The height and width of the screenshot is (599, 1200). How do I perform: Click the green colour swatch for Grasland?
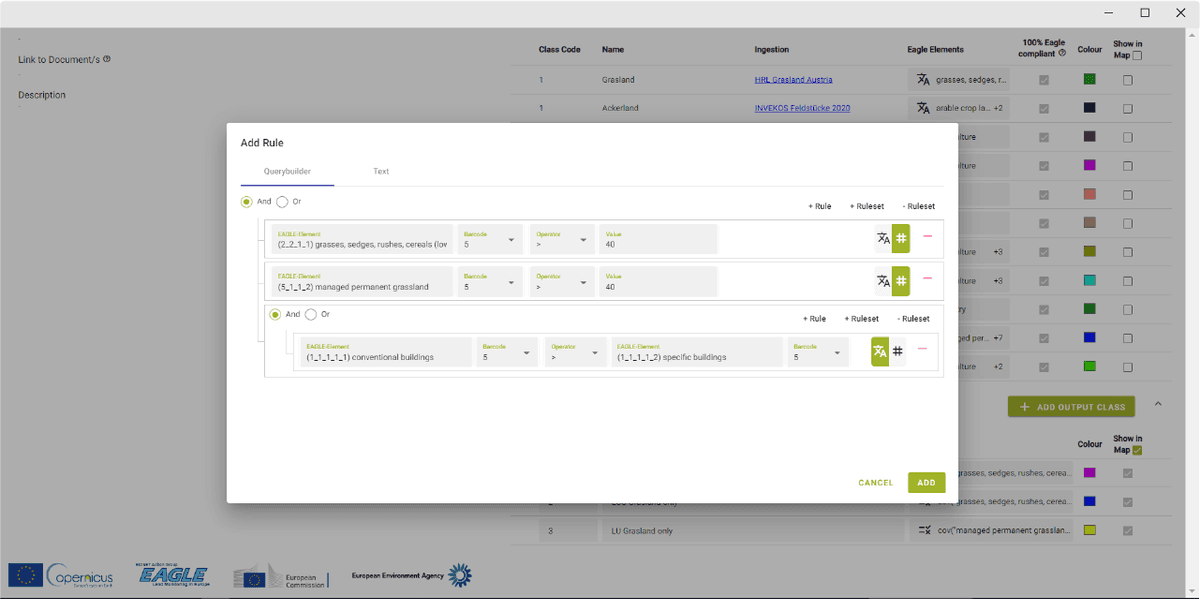click(x=1089, y=79)
